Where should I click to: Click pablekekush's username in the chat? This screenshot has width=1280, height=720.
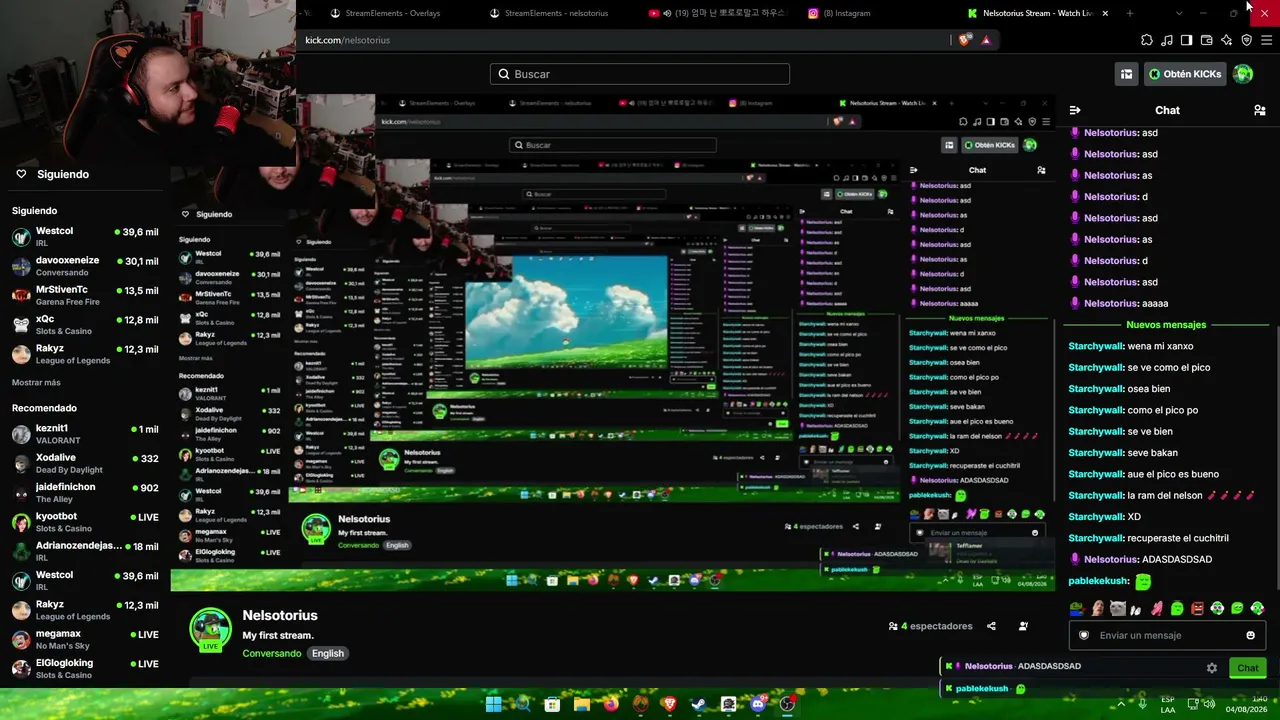tap(1098, 581)
